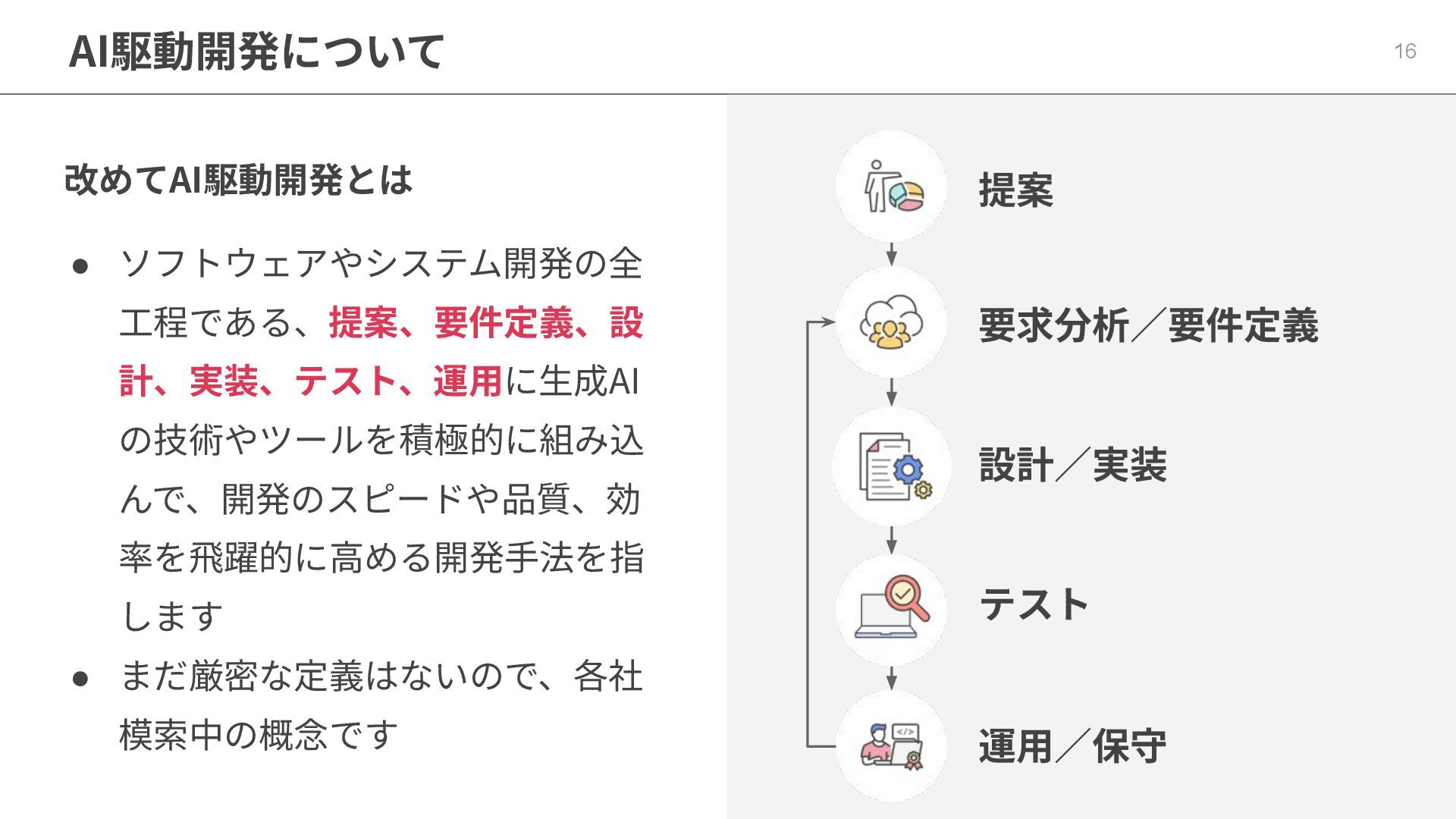The image size is (1456, 819).
Task: Click the first bullet point marker
Action: point(81,266)
